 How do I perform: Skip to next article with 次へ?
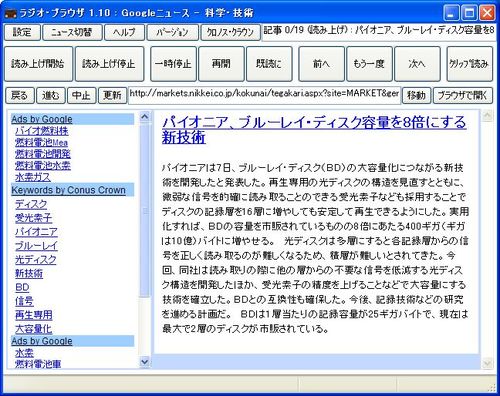coord(417,64)
